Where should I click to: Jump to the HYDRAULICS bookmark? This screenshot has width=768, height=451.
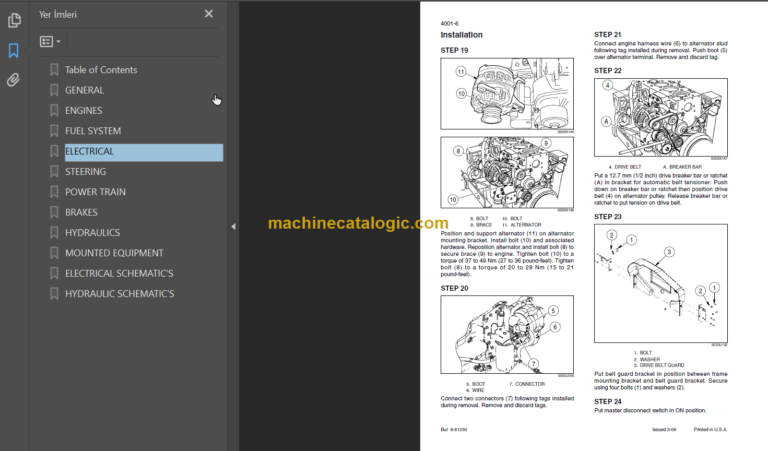(93, 233)
